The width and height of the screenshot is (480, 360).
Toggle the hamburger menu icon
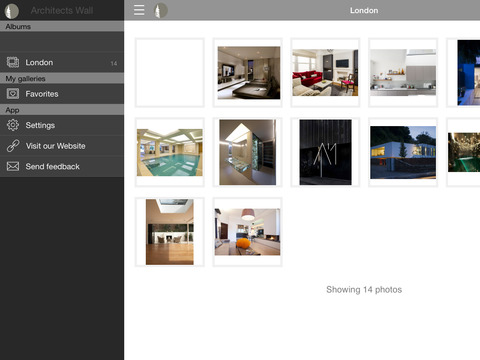(x=139, y=10)
